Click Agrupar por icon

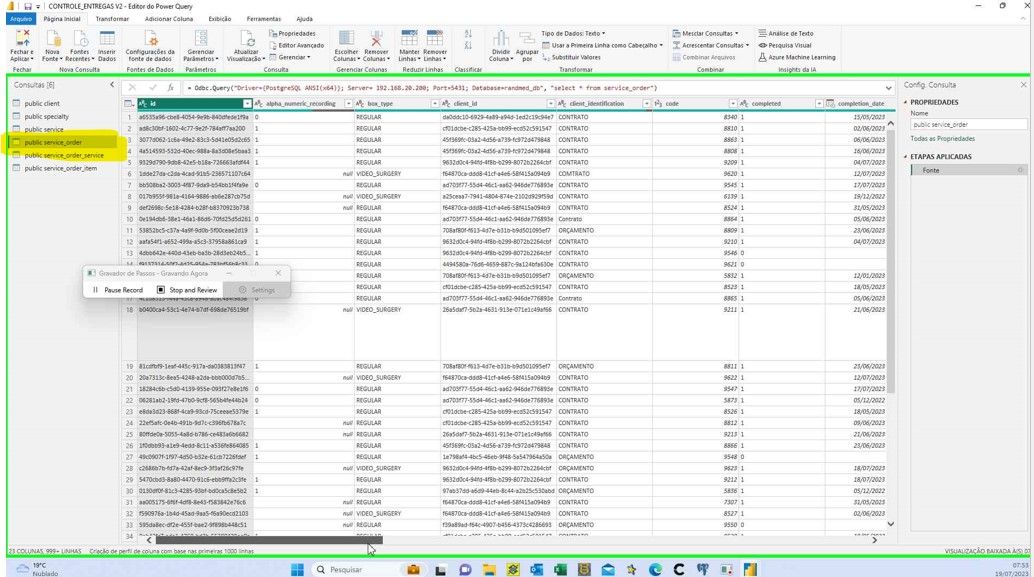[527, 38]
